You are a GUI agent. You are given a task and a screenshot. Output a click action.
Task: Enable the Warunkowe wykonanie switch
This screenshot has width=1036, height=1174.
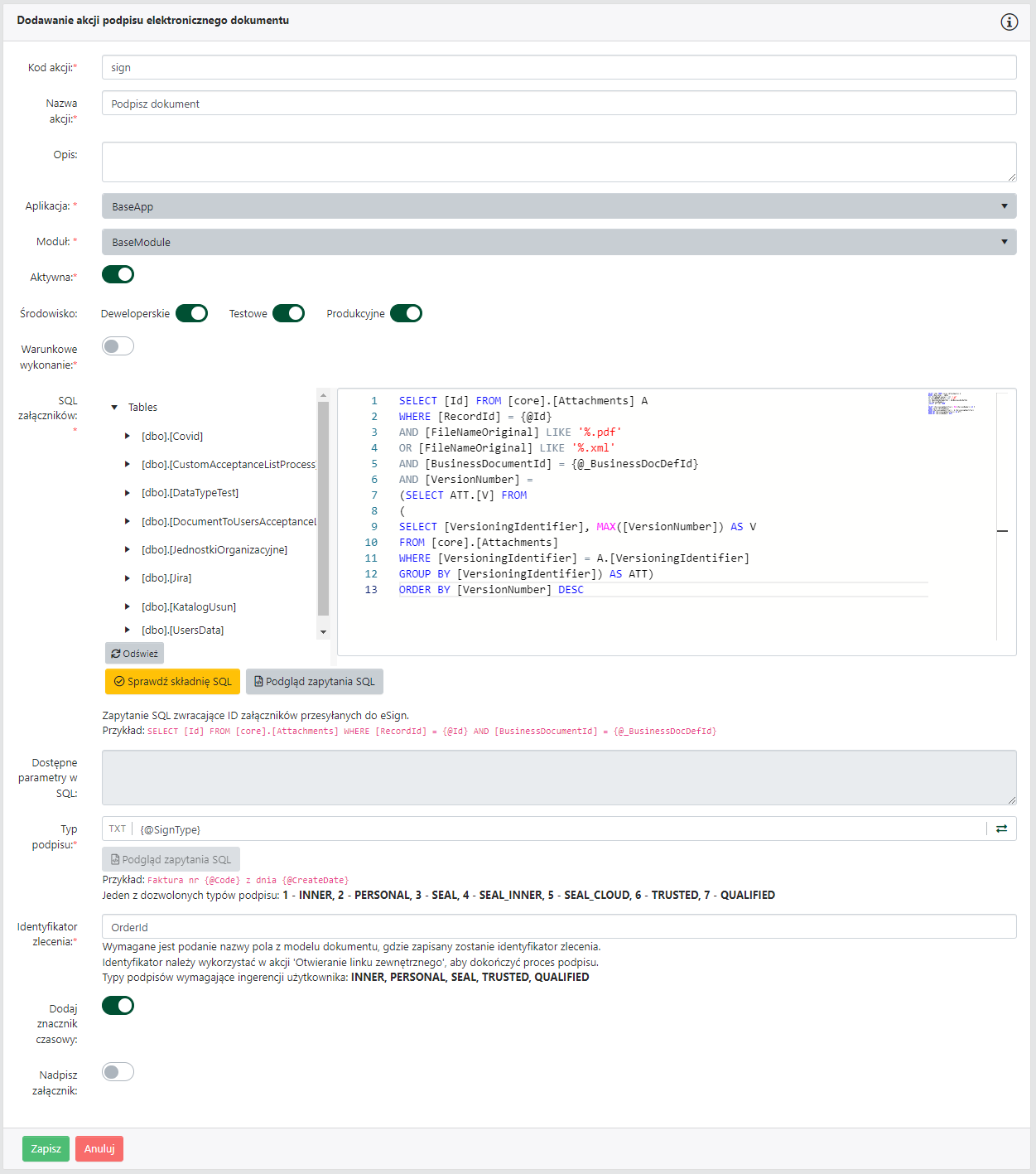(x=118, y=346)
